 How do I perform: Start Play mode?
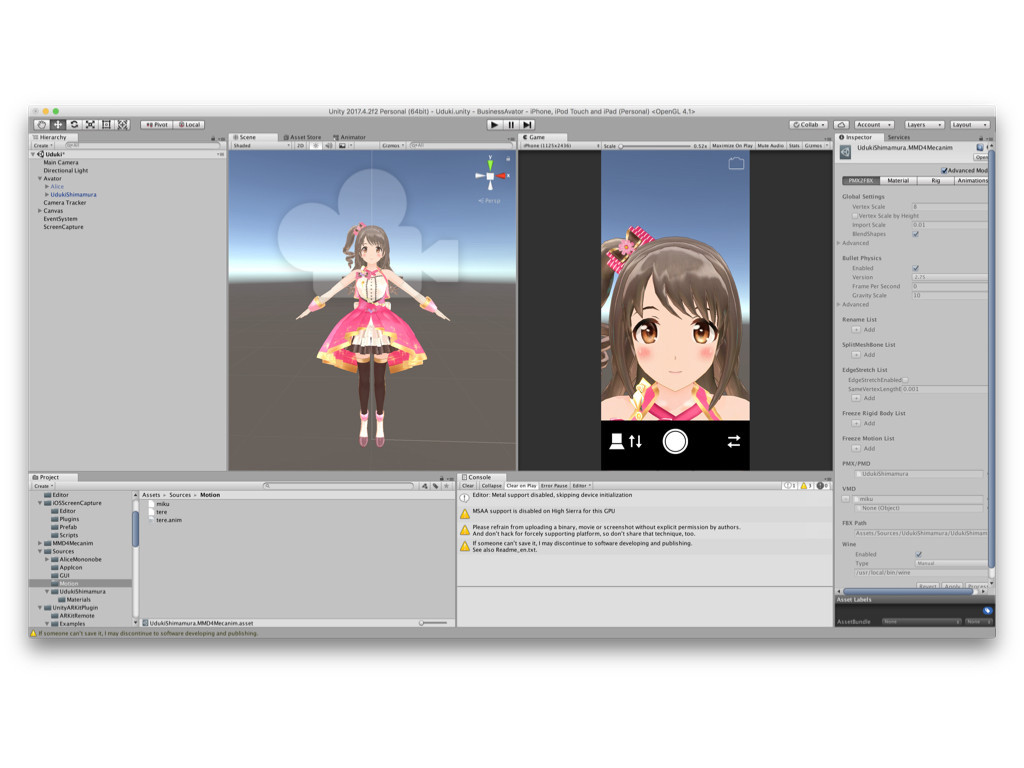pos(494,125)
